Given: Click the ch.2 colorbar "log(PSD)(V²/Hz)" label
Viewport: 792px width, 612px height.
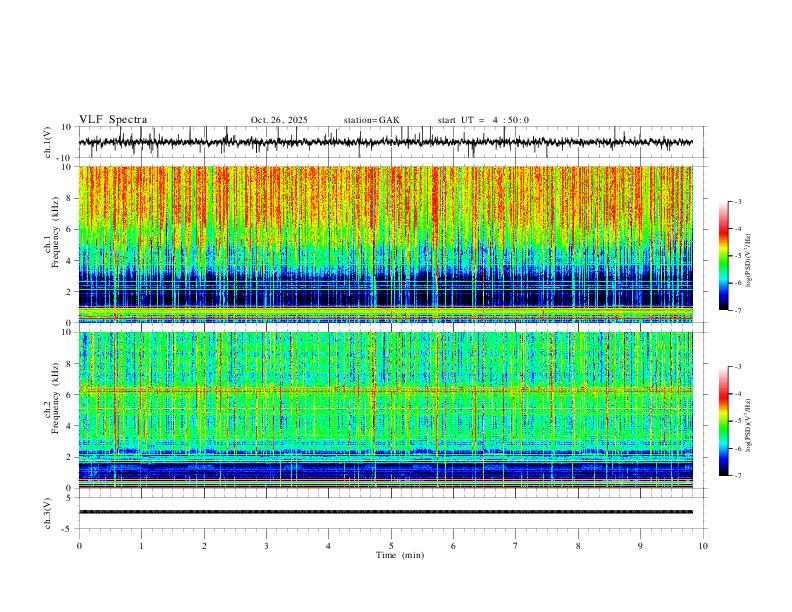Looking at the screenshot, I should coord(749,426).
